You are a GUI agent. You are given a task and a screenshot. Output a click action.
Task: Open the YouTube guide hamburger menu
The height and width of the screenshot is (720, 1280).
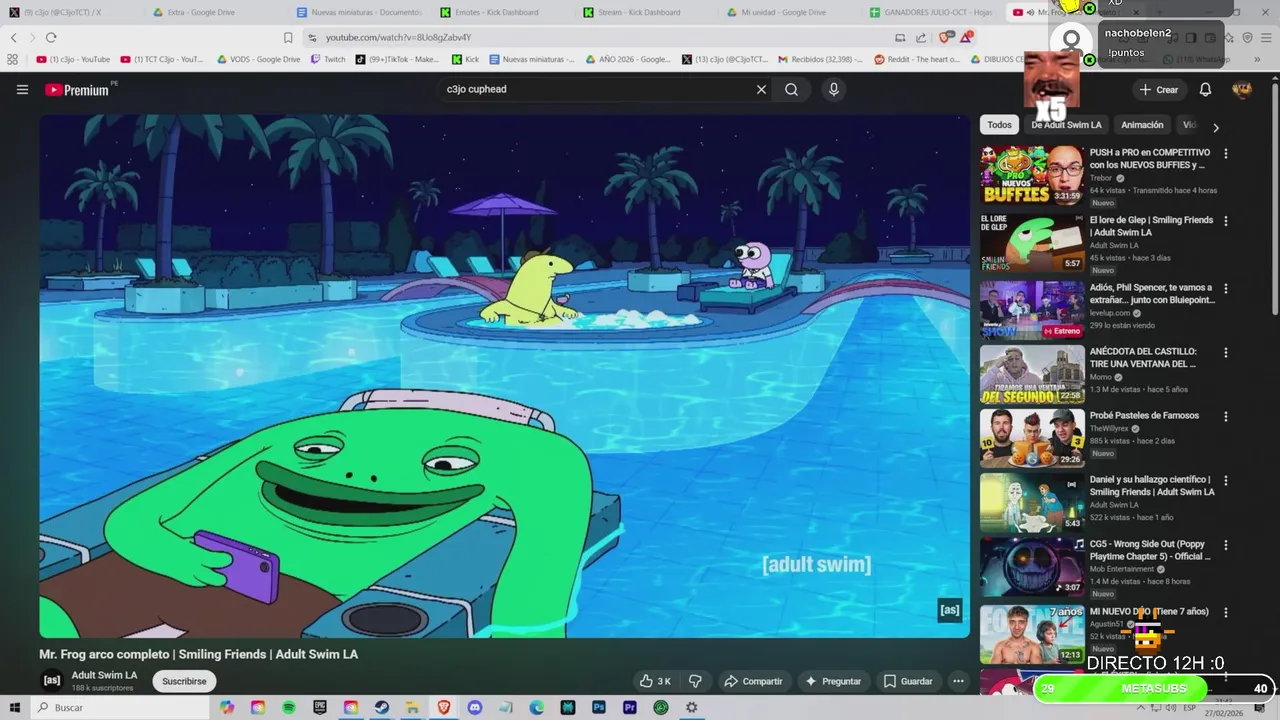[x=22, y=90]
